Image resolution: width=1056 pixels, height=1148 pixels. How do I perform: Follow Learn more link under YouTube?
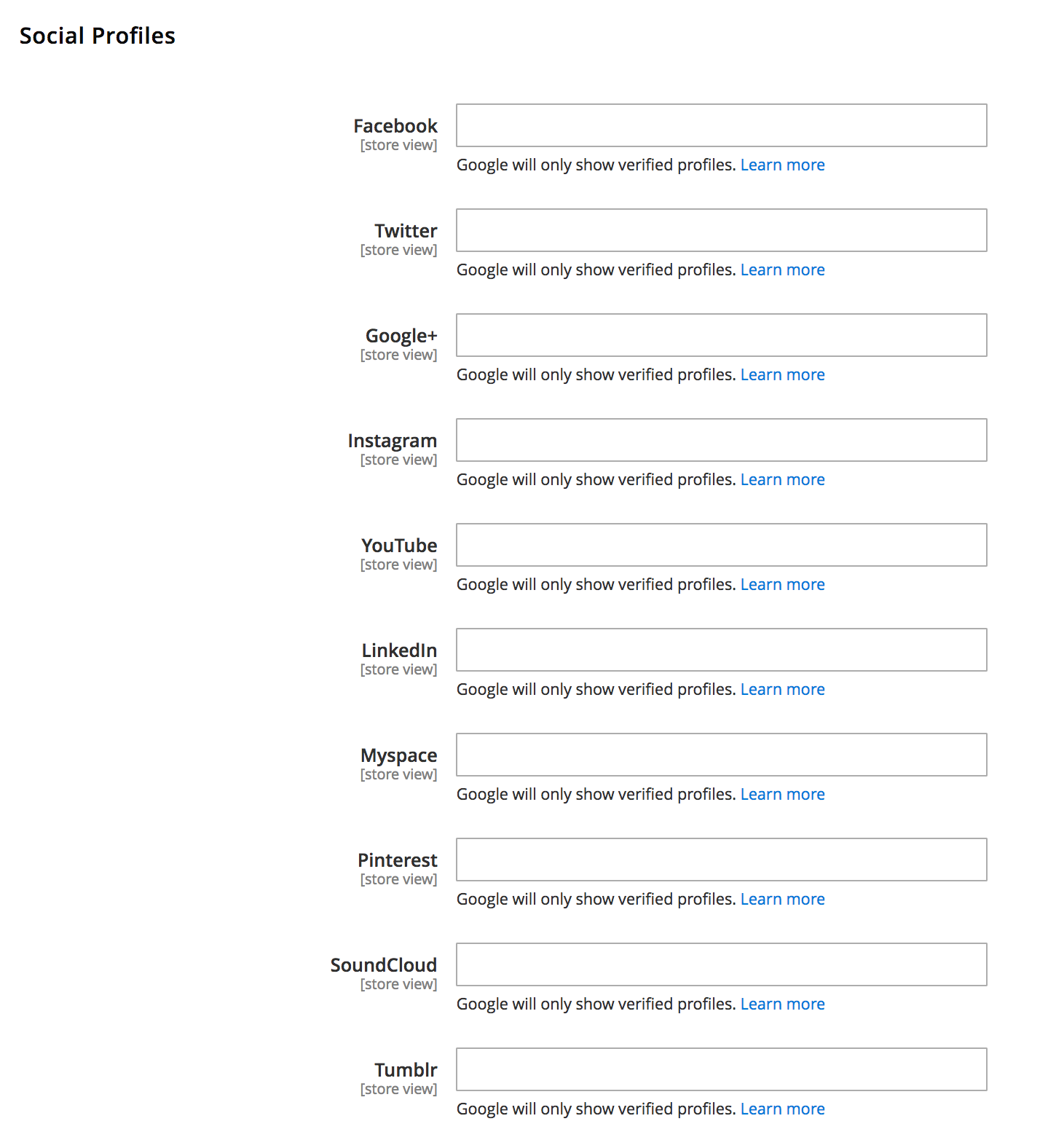pos(782,584)
